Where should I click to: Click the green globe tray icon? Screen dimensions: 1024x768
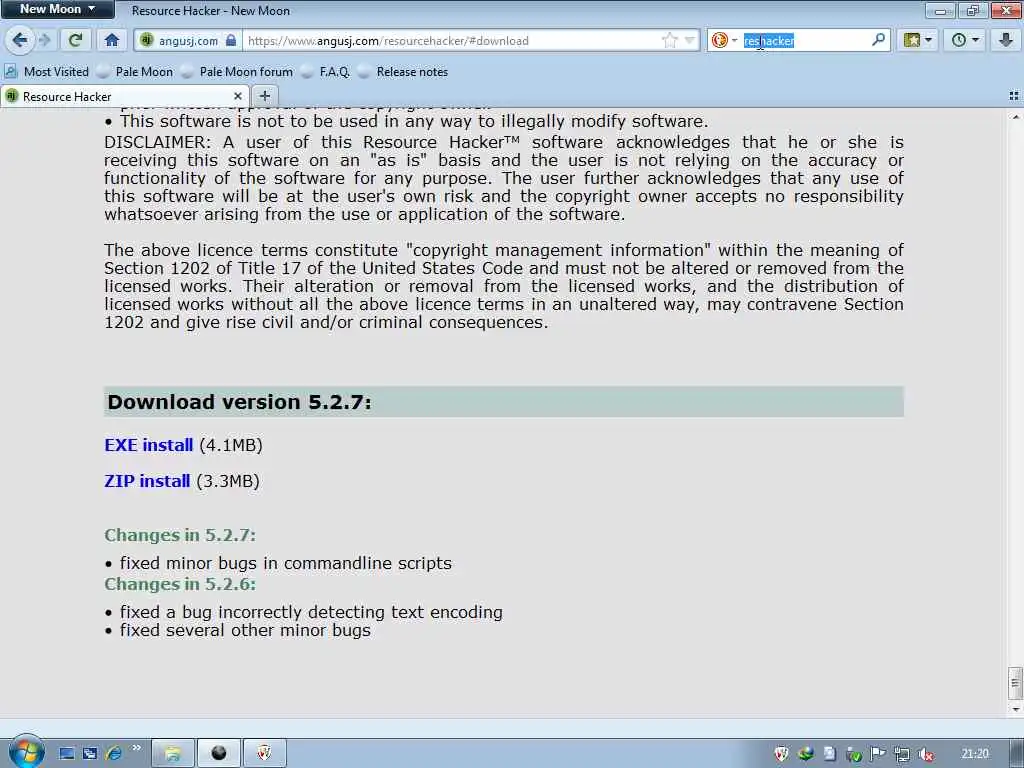tap(805, 754)
